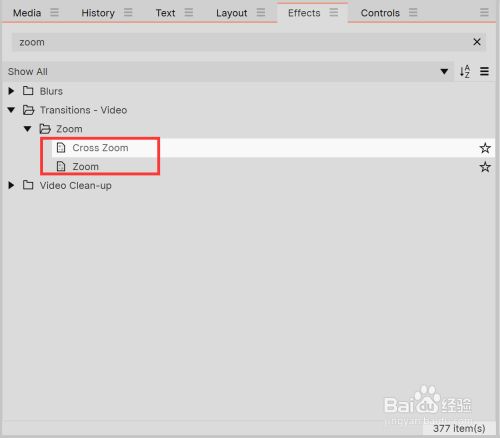Sort effects alphabetically A to Z
Viewport: 500px width, 438px height.
click(465, 71)
